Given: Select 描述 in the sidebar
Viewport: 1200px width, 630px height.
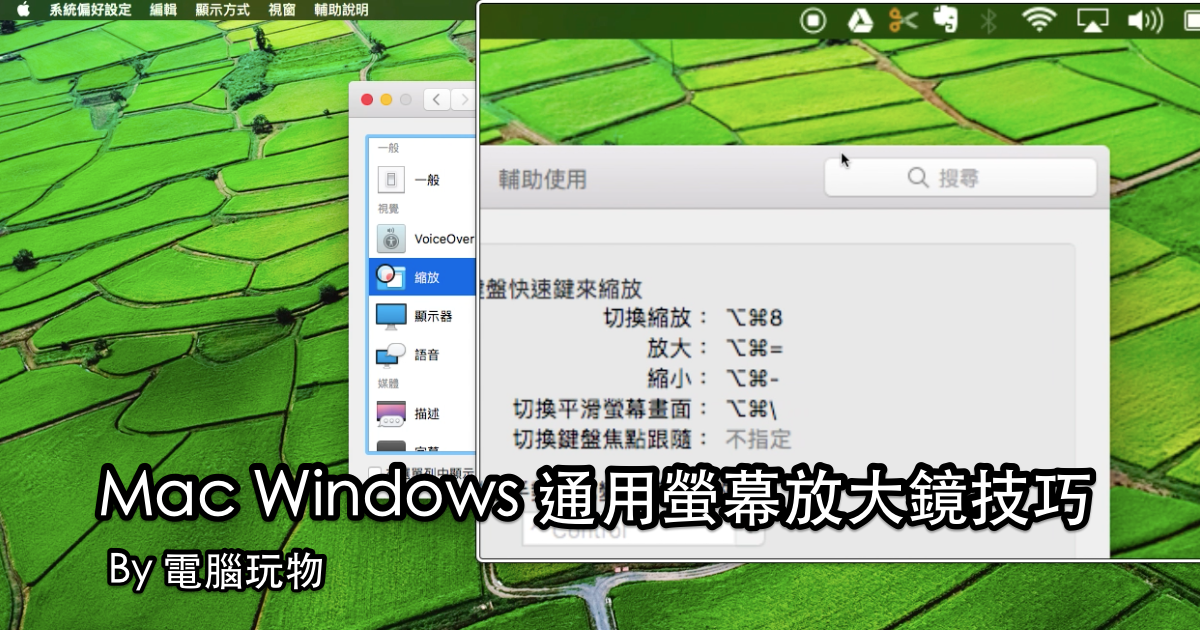Looking at the screenshot, I should coord(422,413).
